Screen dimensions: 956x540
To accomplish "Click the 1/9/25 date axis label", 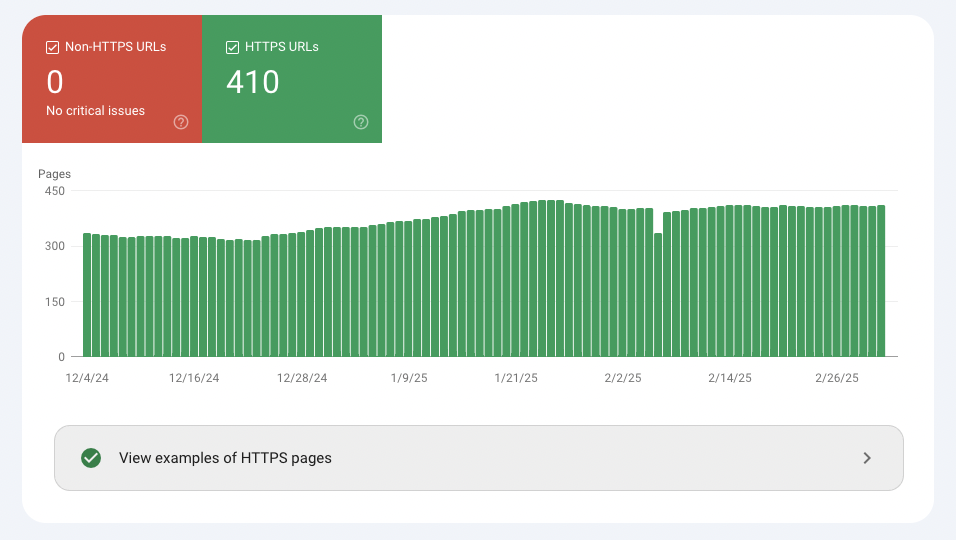I will click(408, 378).
